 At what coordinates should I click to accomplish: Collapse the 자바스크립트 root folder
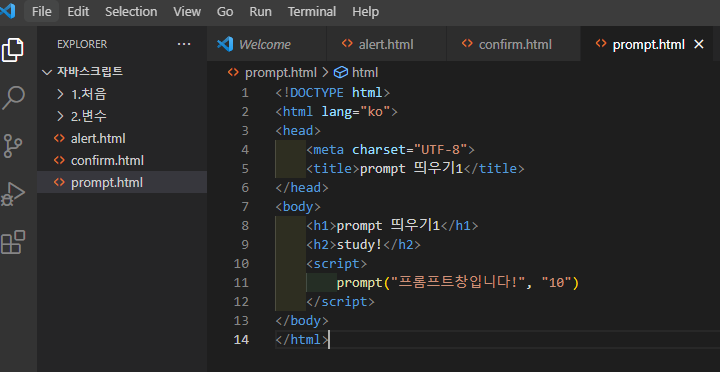(x=122, y=72)
